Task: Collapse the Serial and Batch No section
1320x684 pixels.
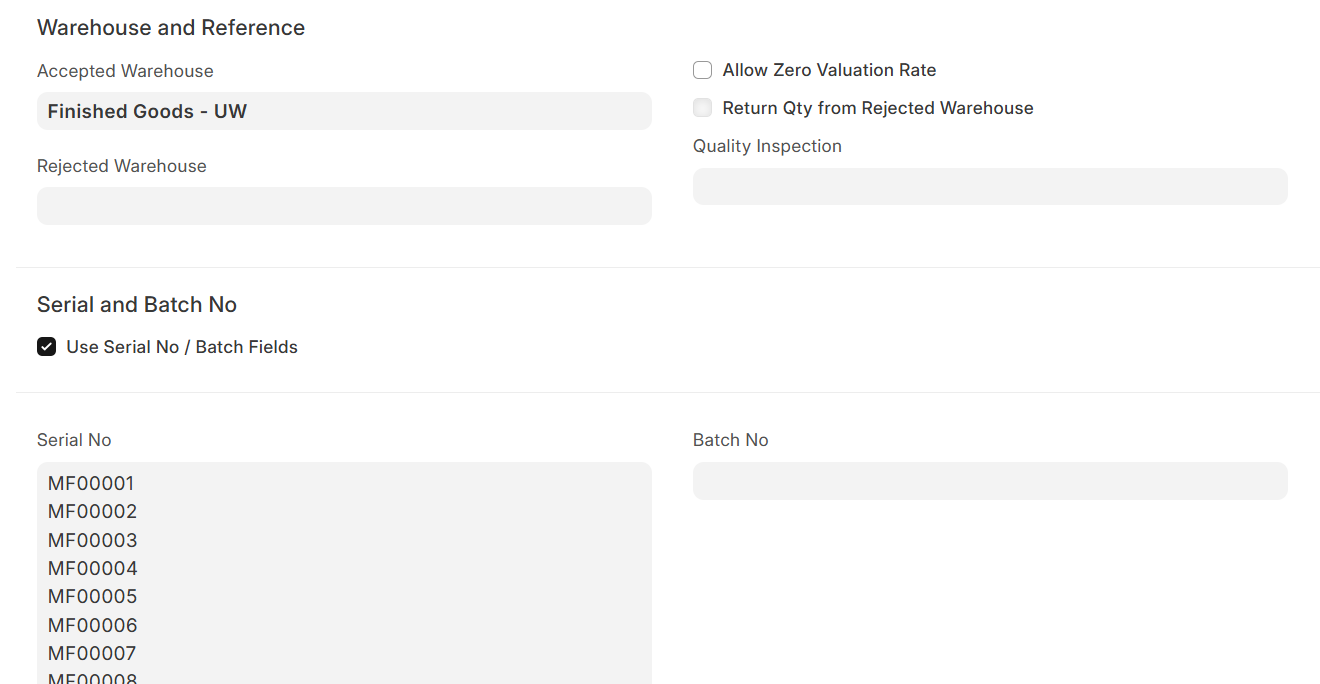Action: [x=137, y=305]
